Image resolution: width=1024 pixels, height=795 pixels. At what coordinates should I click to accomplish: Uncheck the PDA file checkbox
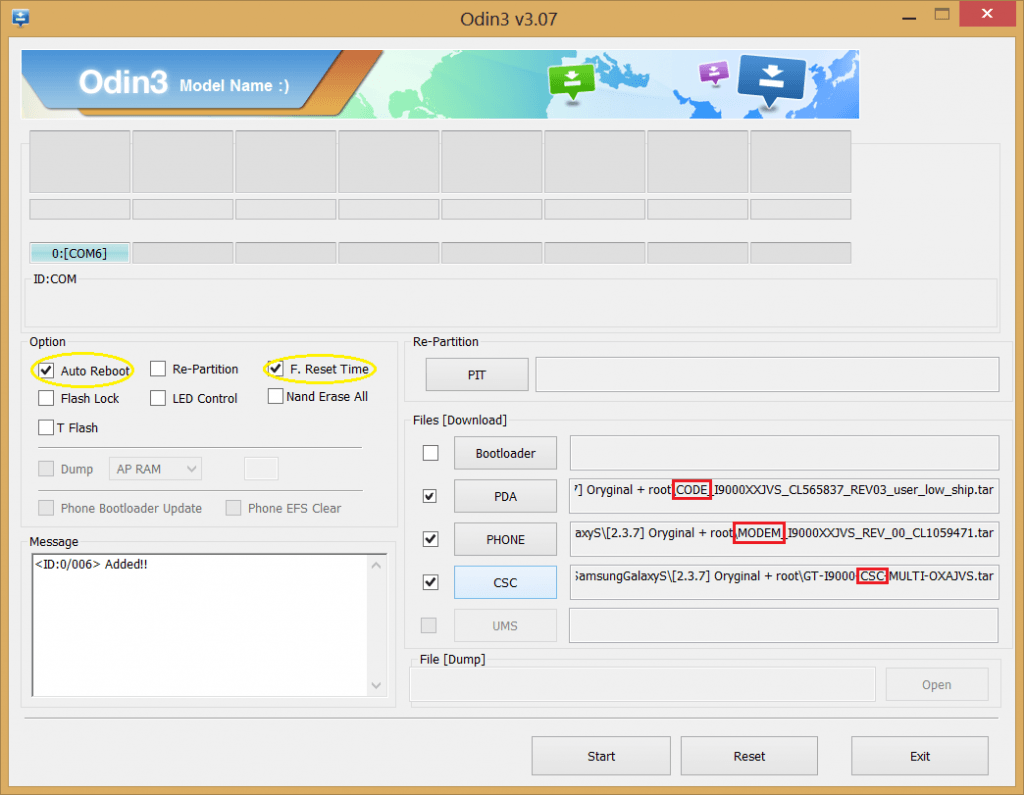(430, 496)
